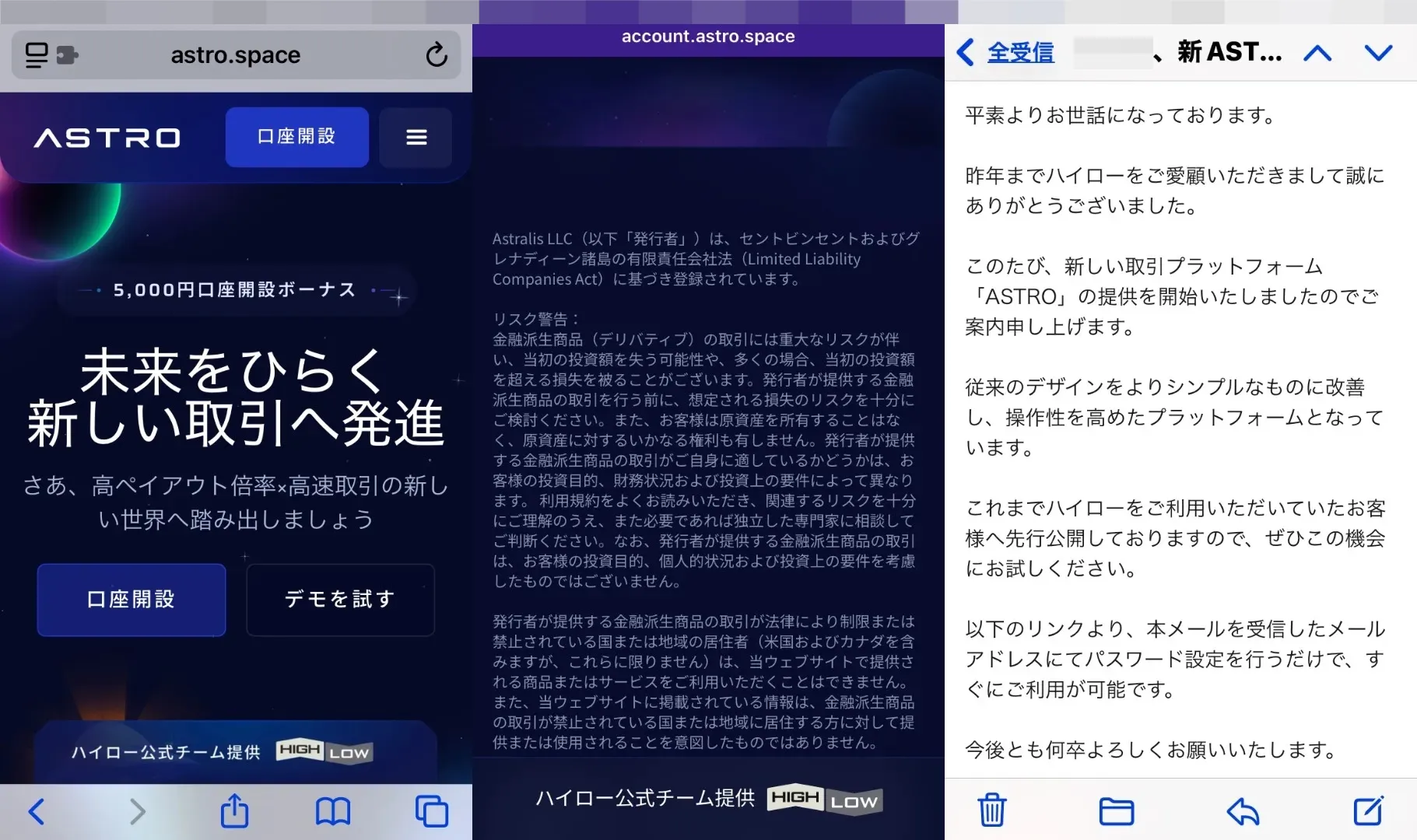This screenshot has height=840, width=1417.
Task: Show Safari open tabs
Action: [432, 811]
